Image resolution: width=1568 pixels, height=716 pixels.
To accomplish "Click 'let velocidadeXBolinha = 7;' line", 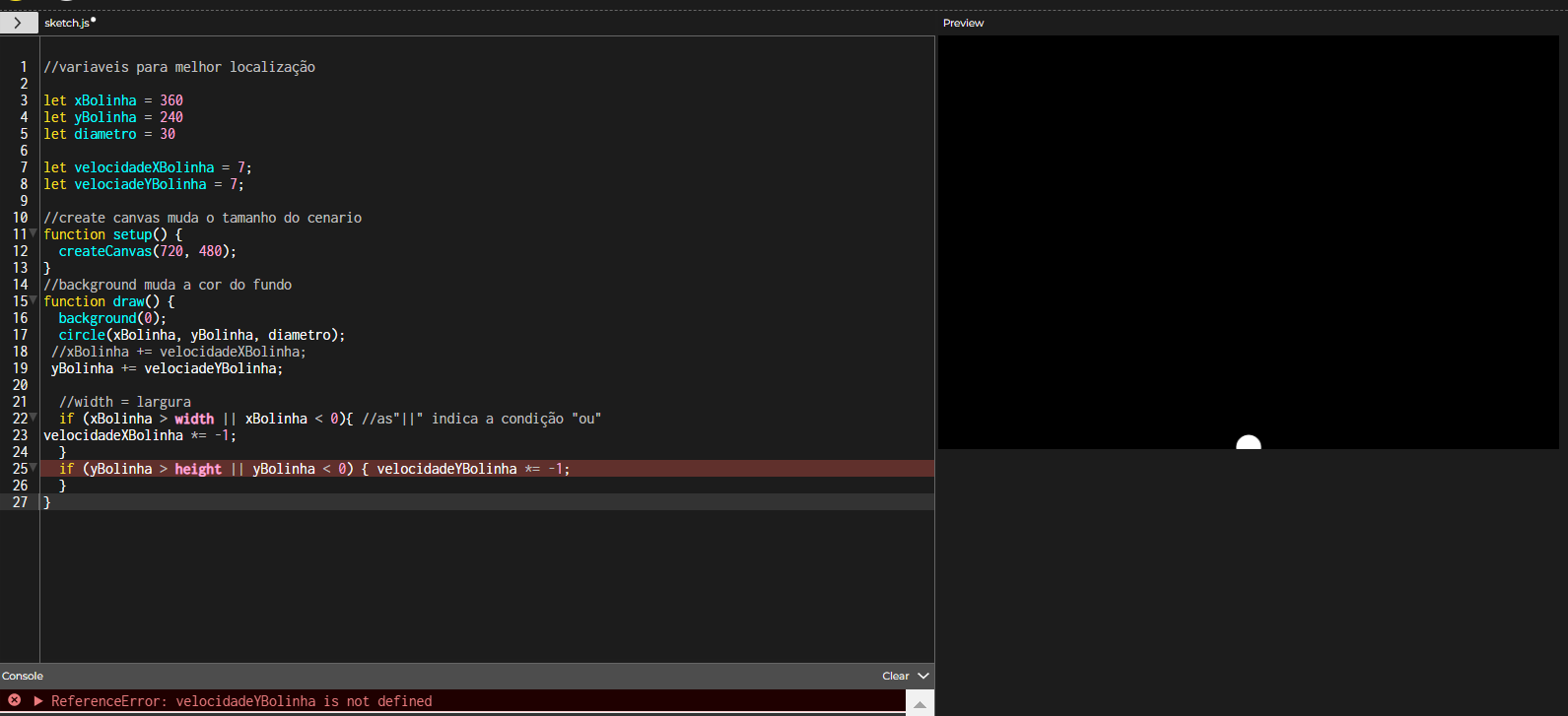I will click(x=148, y=167).
